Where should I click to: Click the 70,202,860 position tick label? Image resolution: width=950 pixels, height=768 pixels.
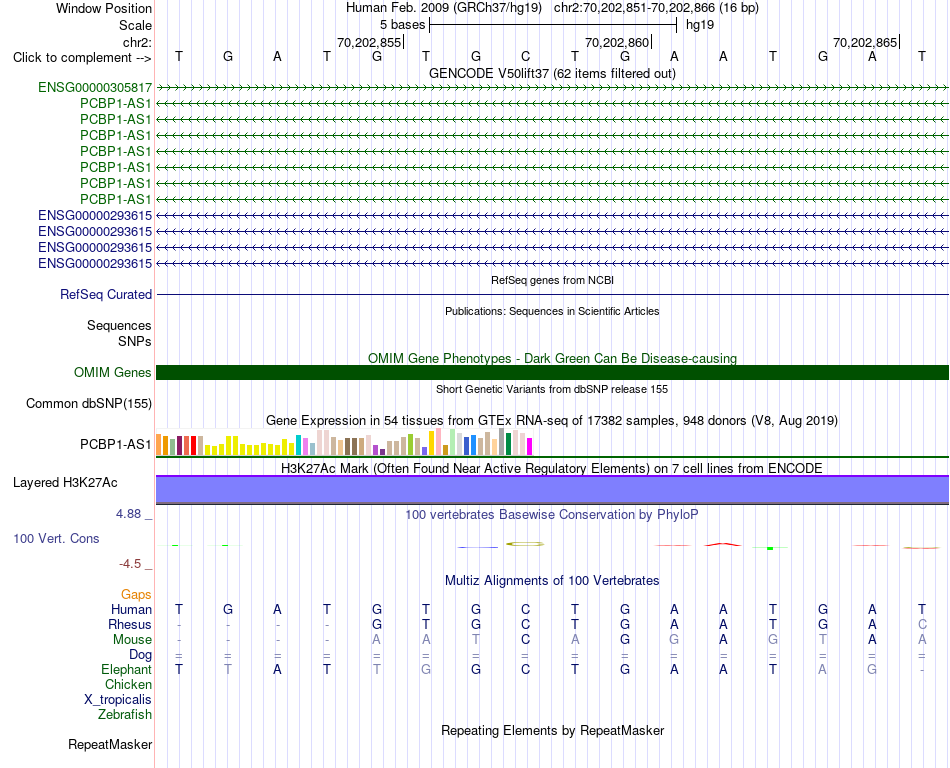pyautogui.click(x=617, y=42)
